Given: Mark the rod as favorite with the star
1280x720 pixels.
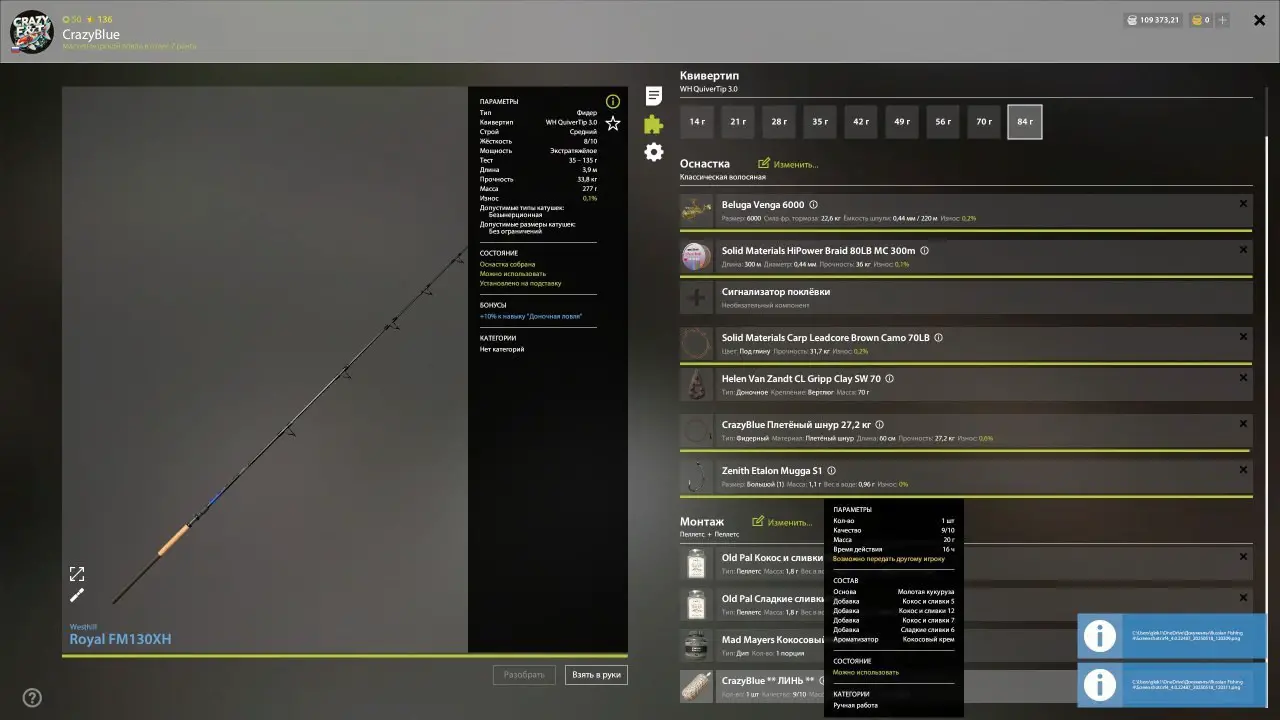Looking at the screenshot, I should [x=613, y=123].
